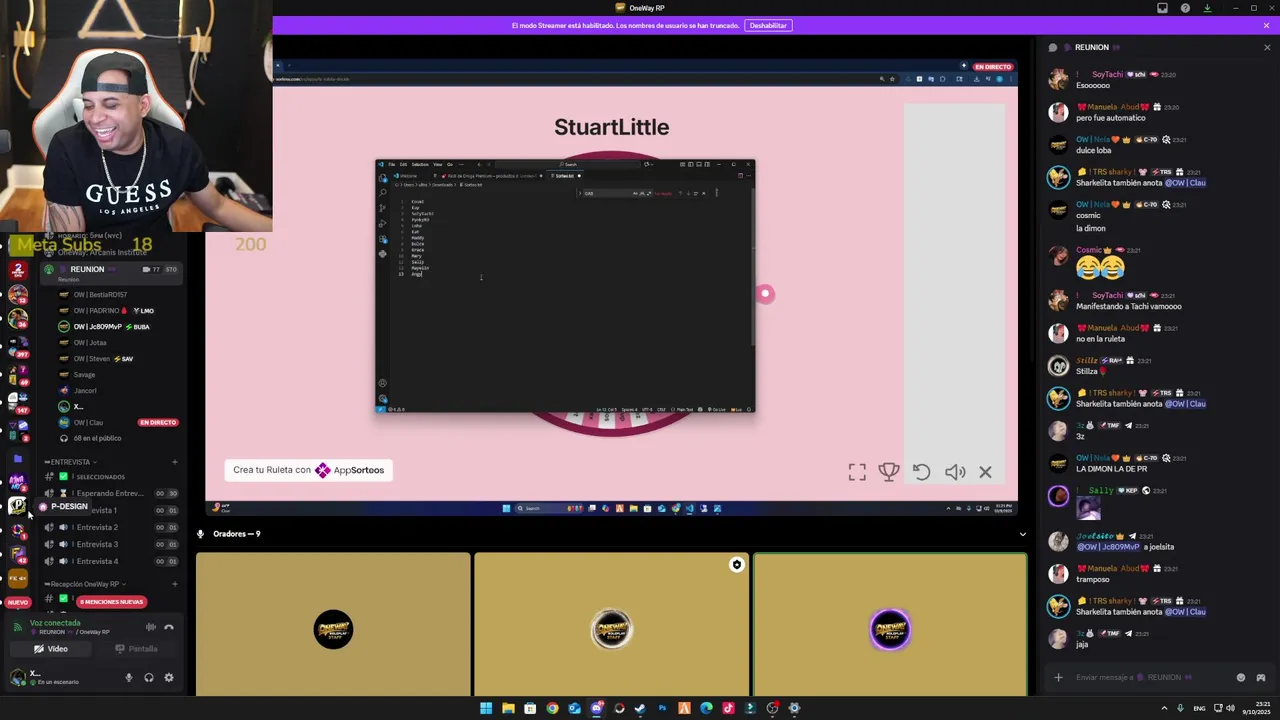Open Photoshop from the taskbar

(x=662, y=708)
